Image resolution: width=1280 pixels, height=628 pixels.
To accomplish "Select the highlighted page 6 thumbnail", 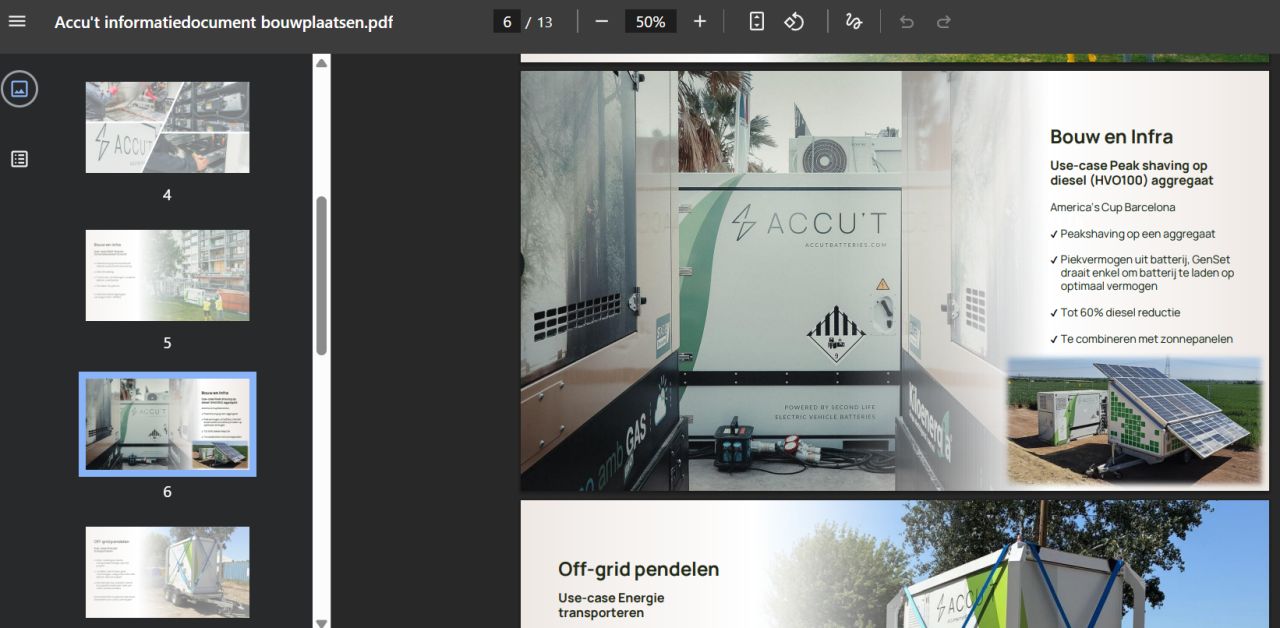I will pyautogui.click(x=167, y=424).
